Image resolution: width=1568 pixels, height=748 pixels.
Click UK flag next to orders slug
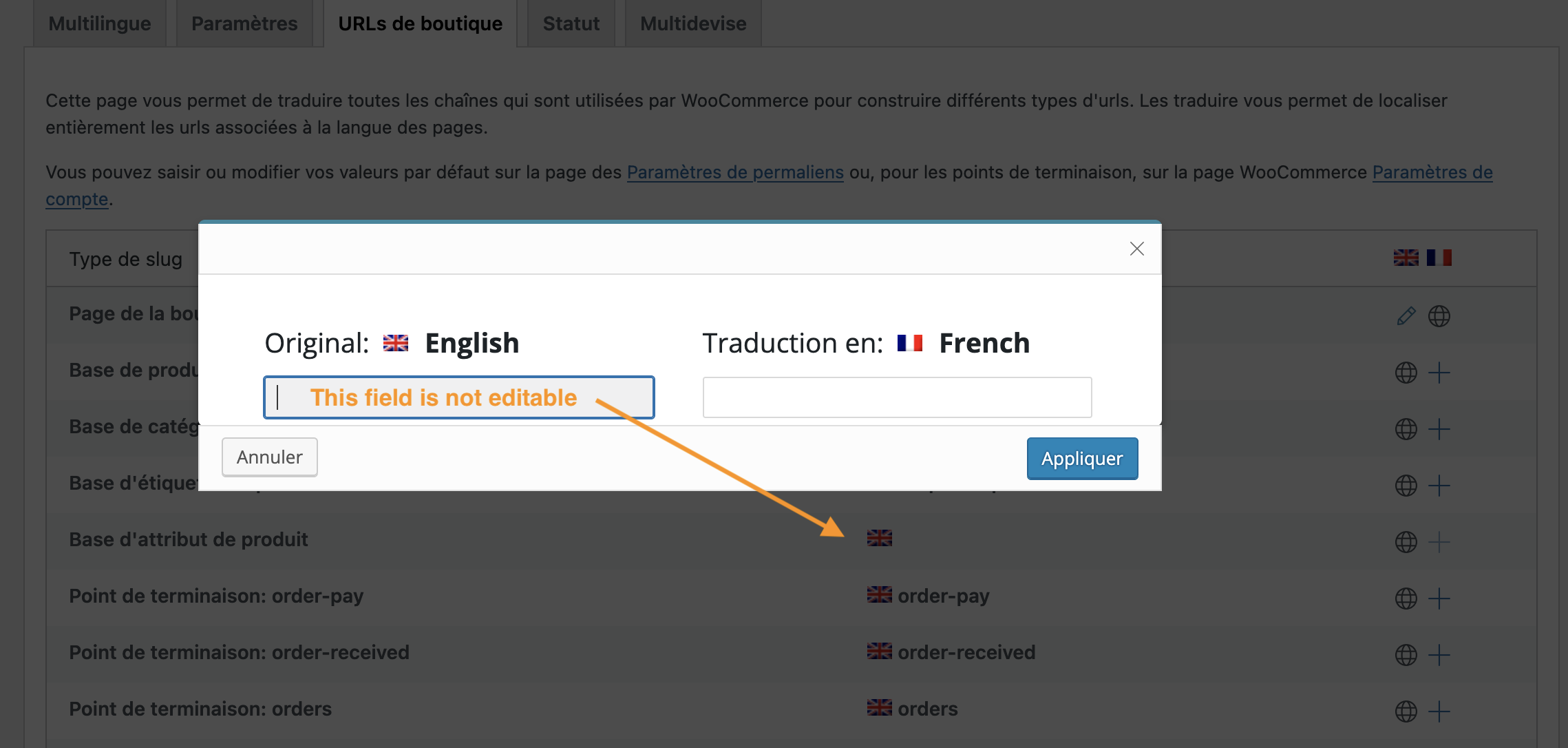pyautogui.click(x=879, y=707)
